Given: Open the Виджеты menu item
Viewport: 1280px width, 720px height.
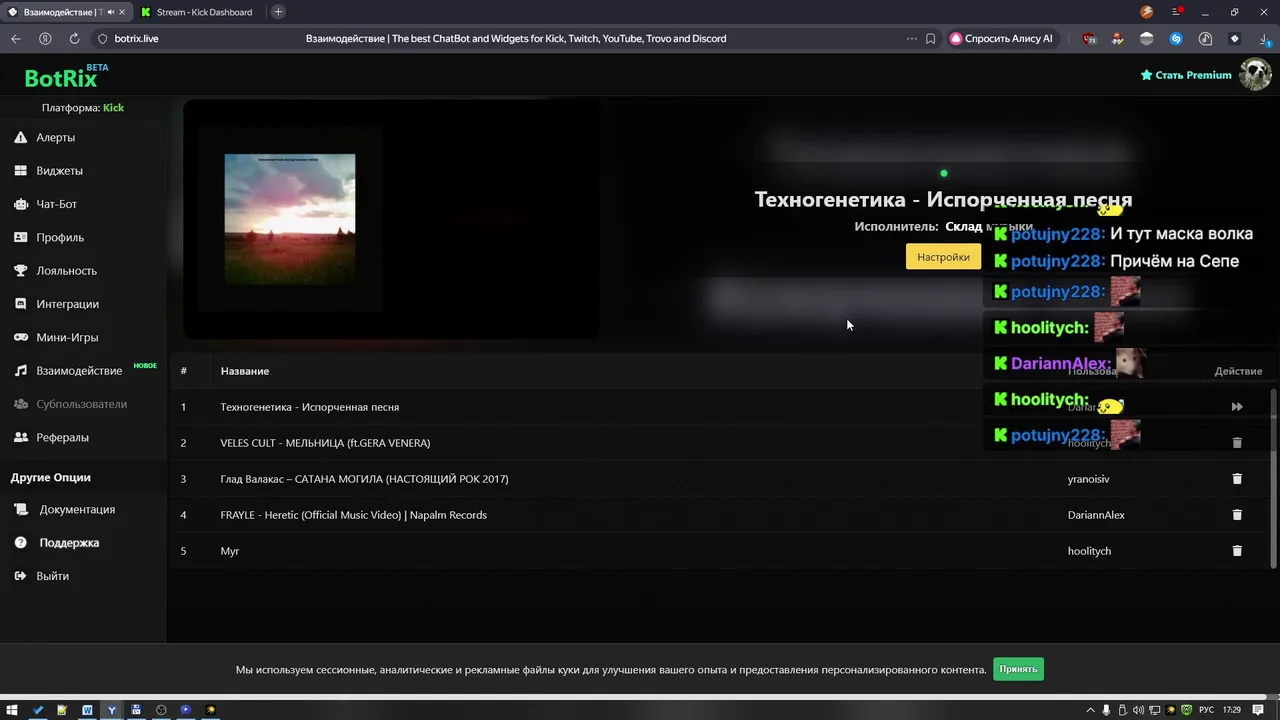Looking at the screenshot, I should [59, 171].
